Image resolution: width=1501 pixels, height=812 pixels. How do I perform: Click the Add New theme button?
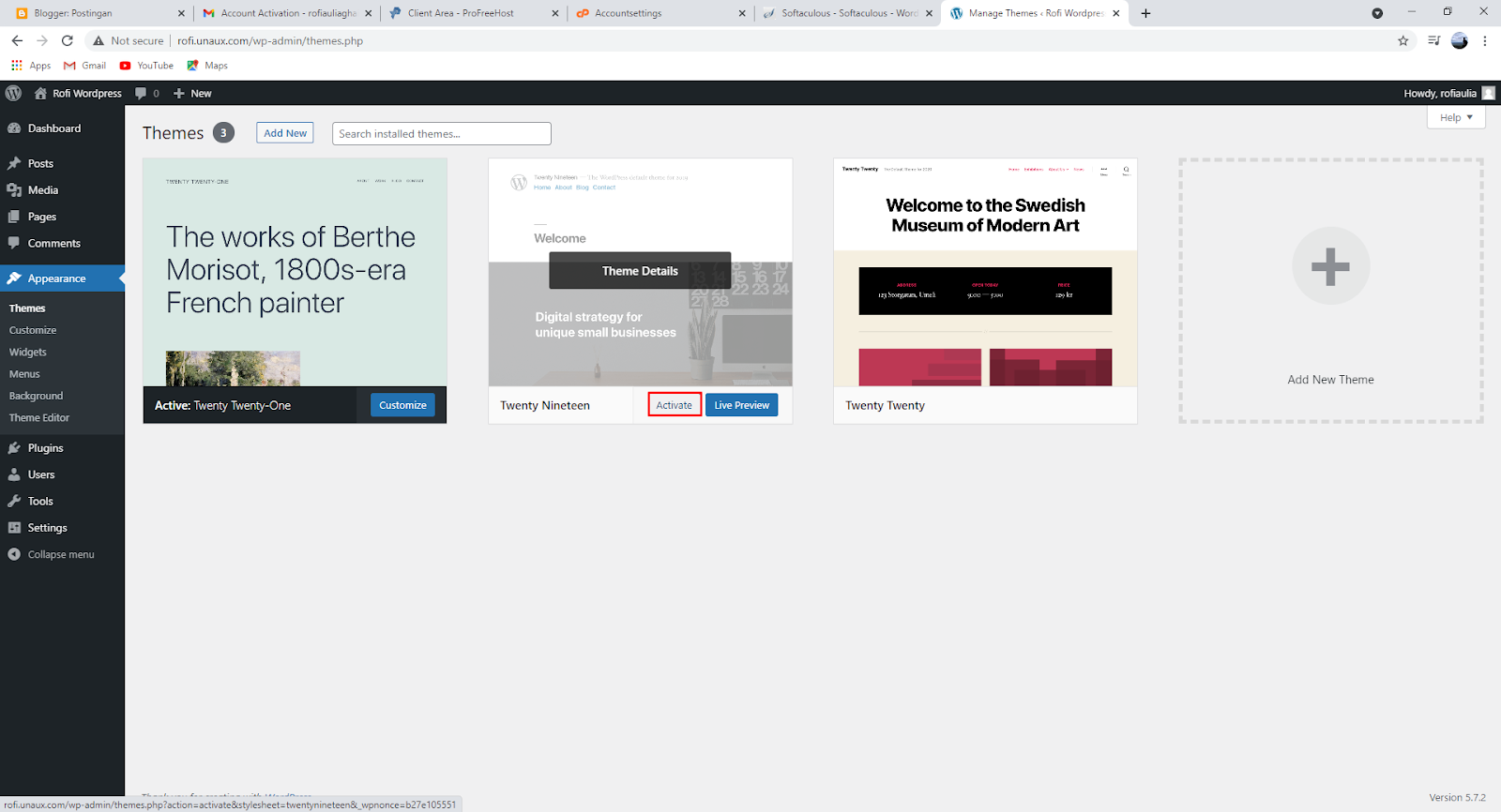click(285, 133)
